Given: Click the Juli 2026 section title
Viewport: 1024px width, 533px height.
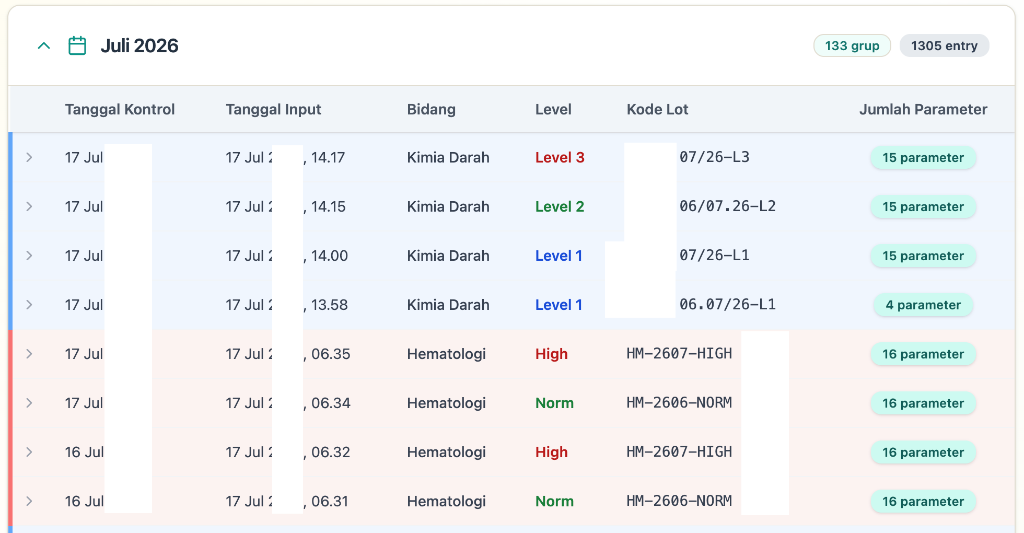Looking at the screenshot, I should tap(139, 46).
